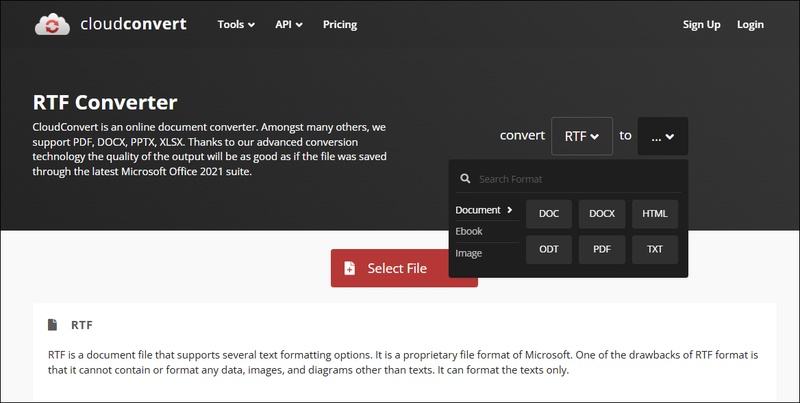This screenshot has width=800, height=403.
Task: Choose DOCX as target format
Action: 602,214
